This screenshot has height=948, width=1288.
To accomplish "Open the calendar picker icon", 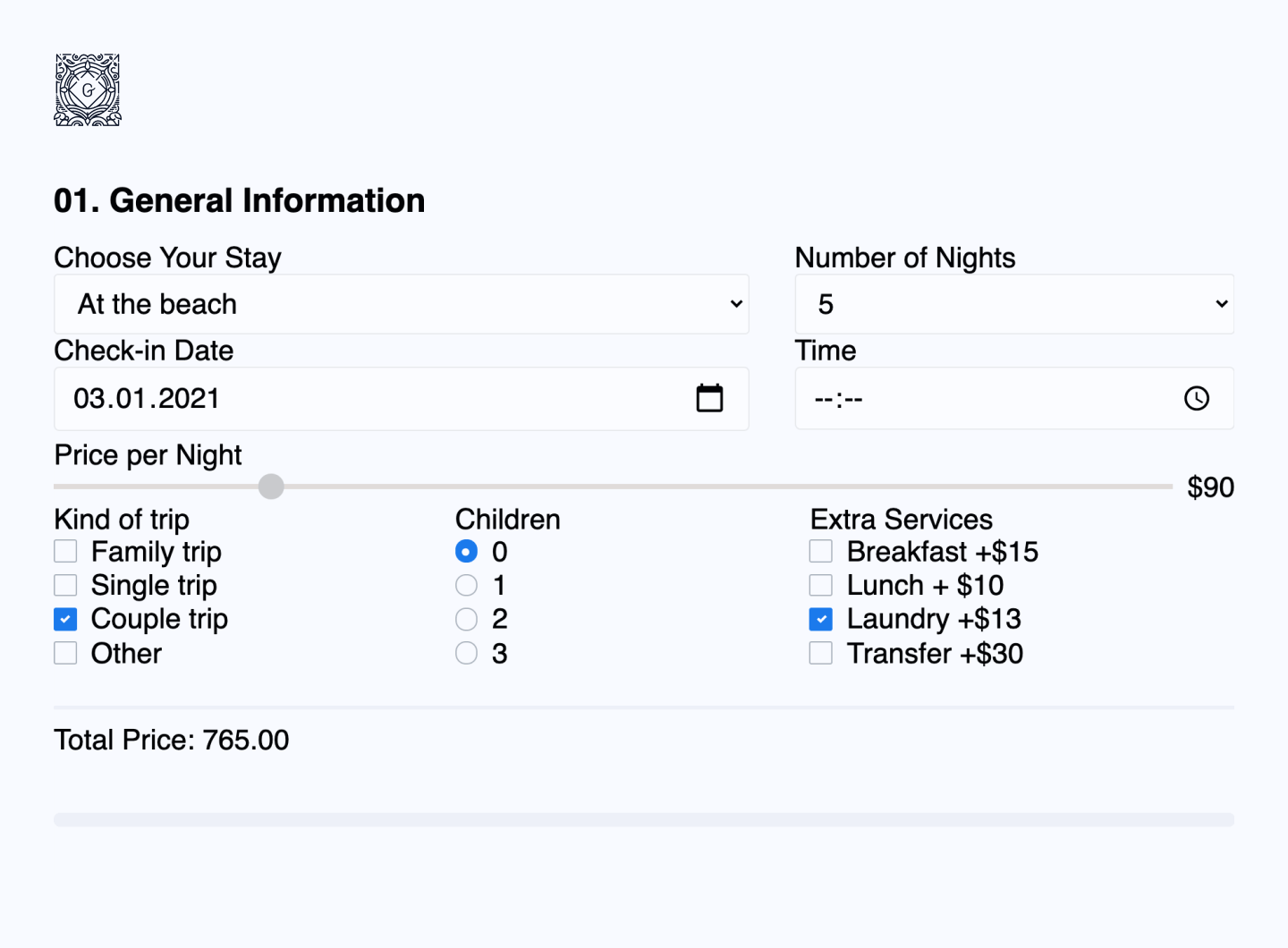I will click(709, 398).
